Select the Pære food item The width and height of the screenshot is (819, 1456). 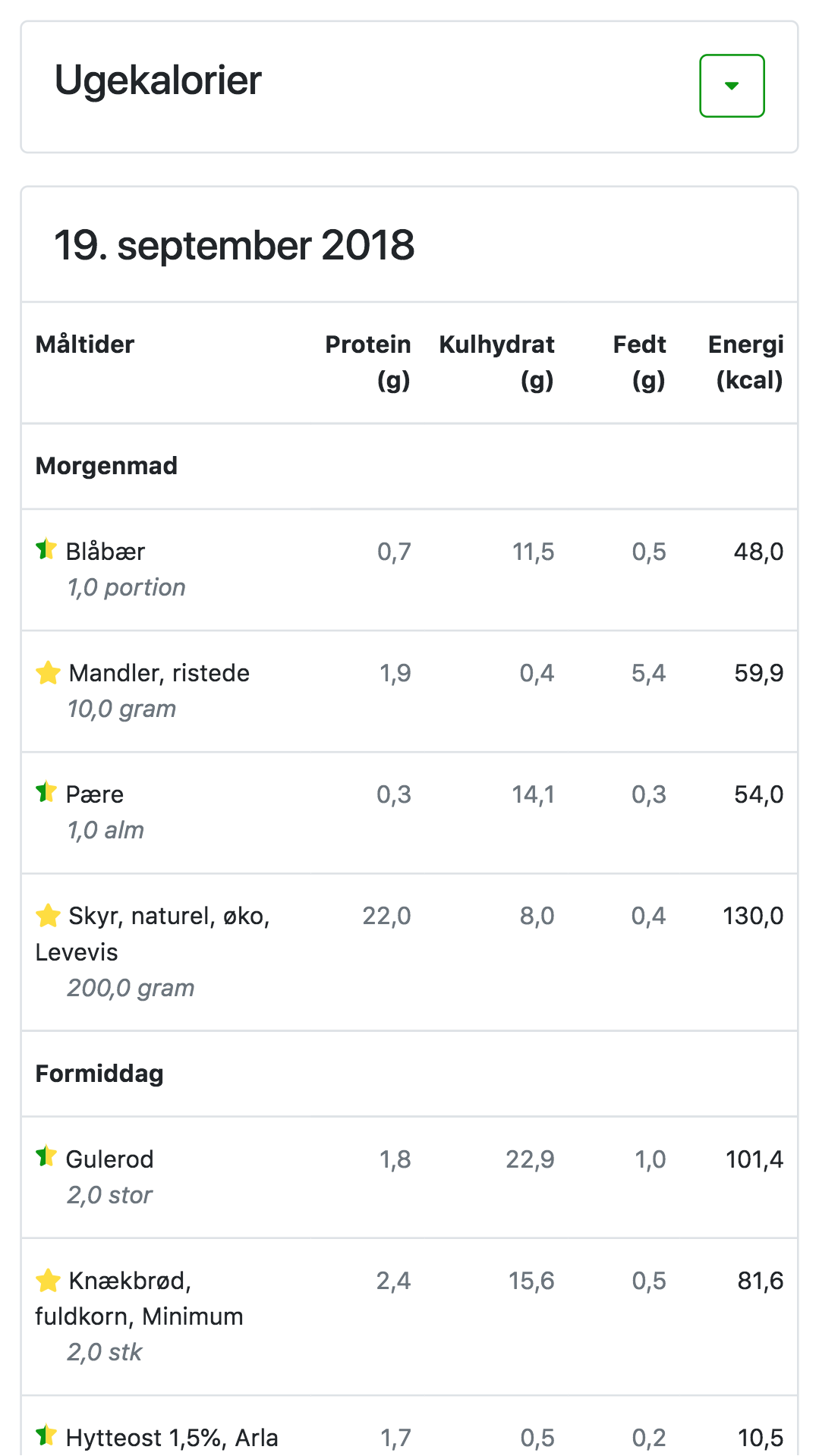(x=95, y=794)
